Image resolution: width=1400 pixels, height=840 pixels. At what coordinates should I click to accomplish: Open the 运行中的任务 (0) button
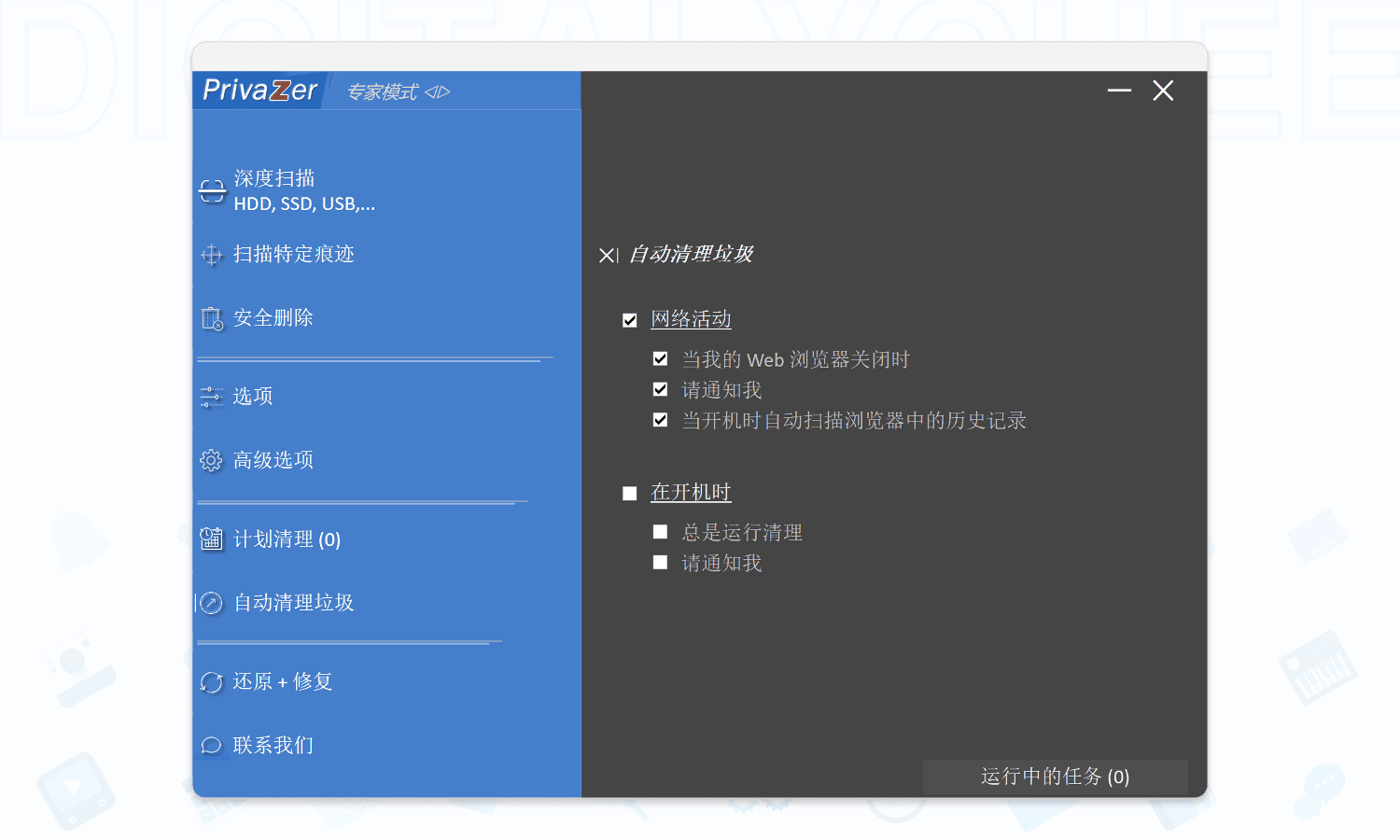(1055, 777)
